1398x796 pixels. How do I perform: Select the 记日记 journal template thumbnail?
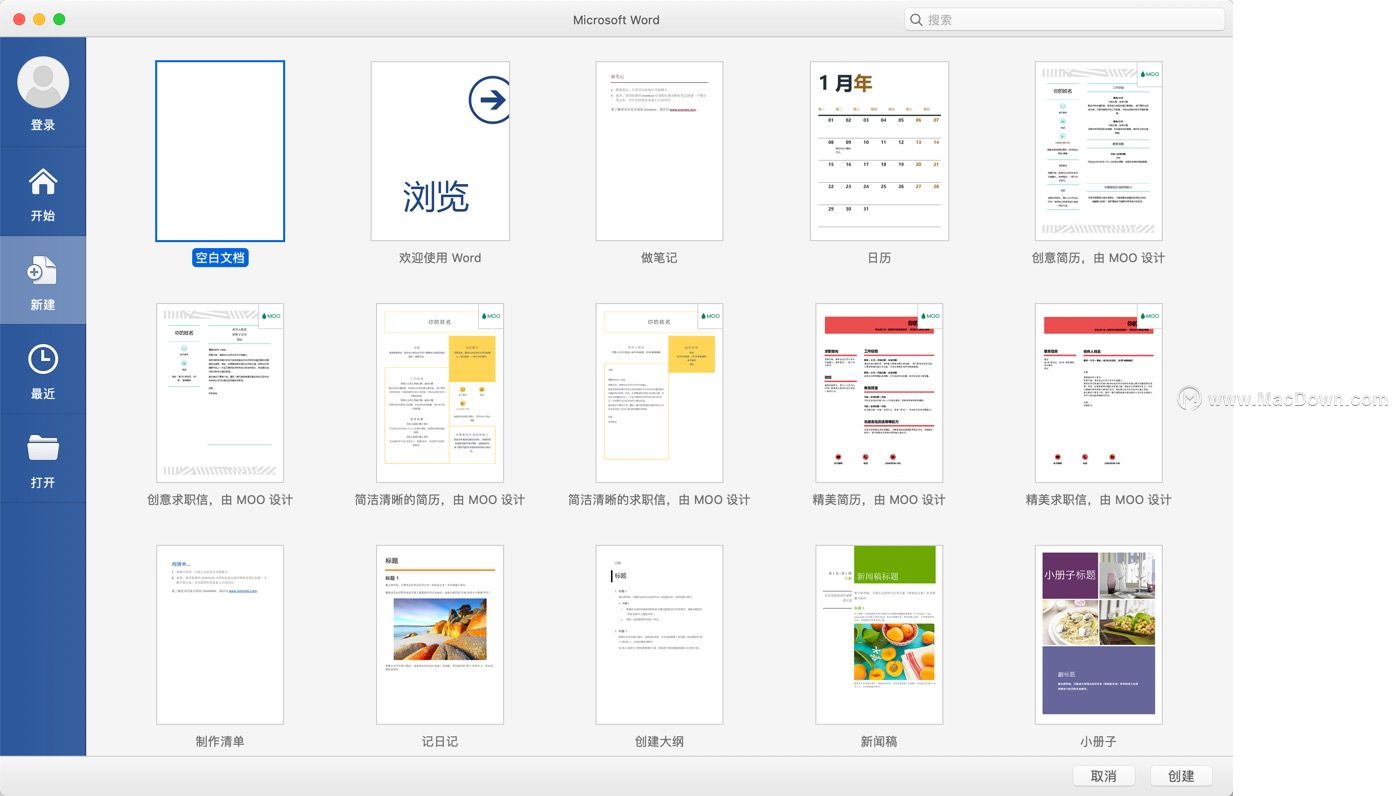tap(440, 635)
